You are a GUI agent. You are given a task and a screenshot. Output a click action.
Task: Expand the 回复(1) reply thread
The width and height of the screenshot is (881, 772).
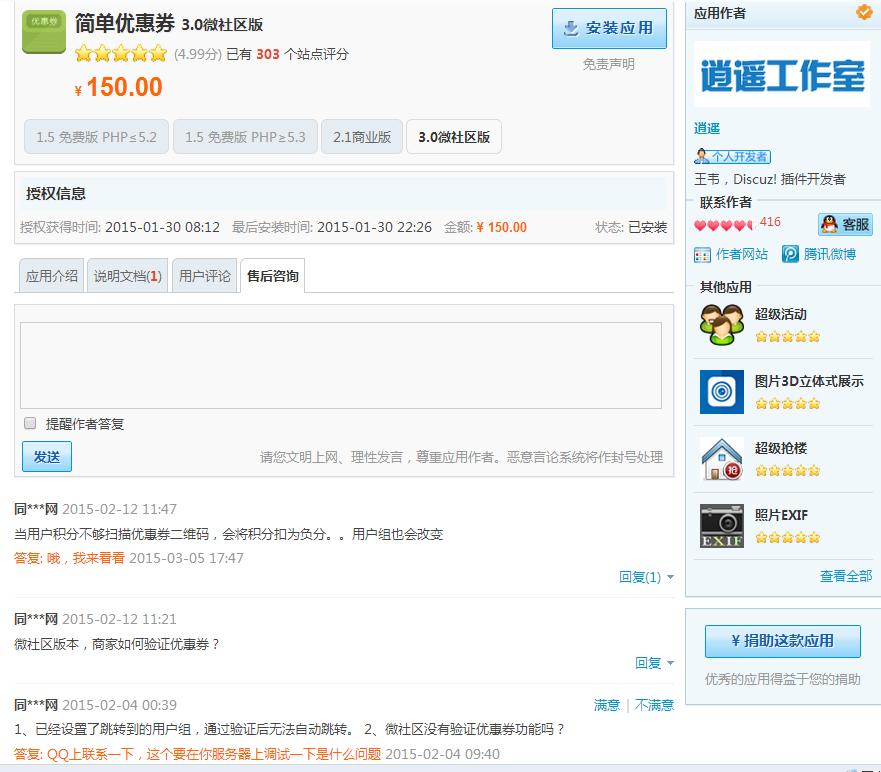tap(640, 578)
